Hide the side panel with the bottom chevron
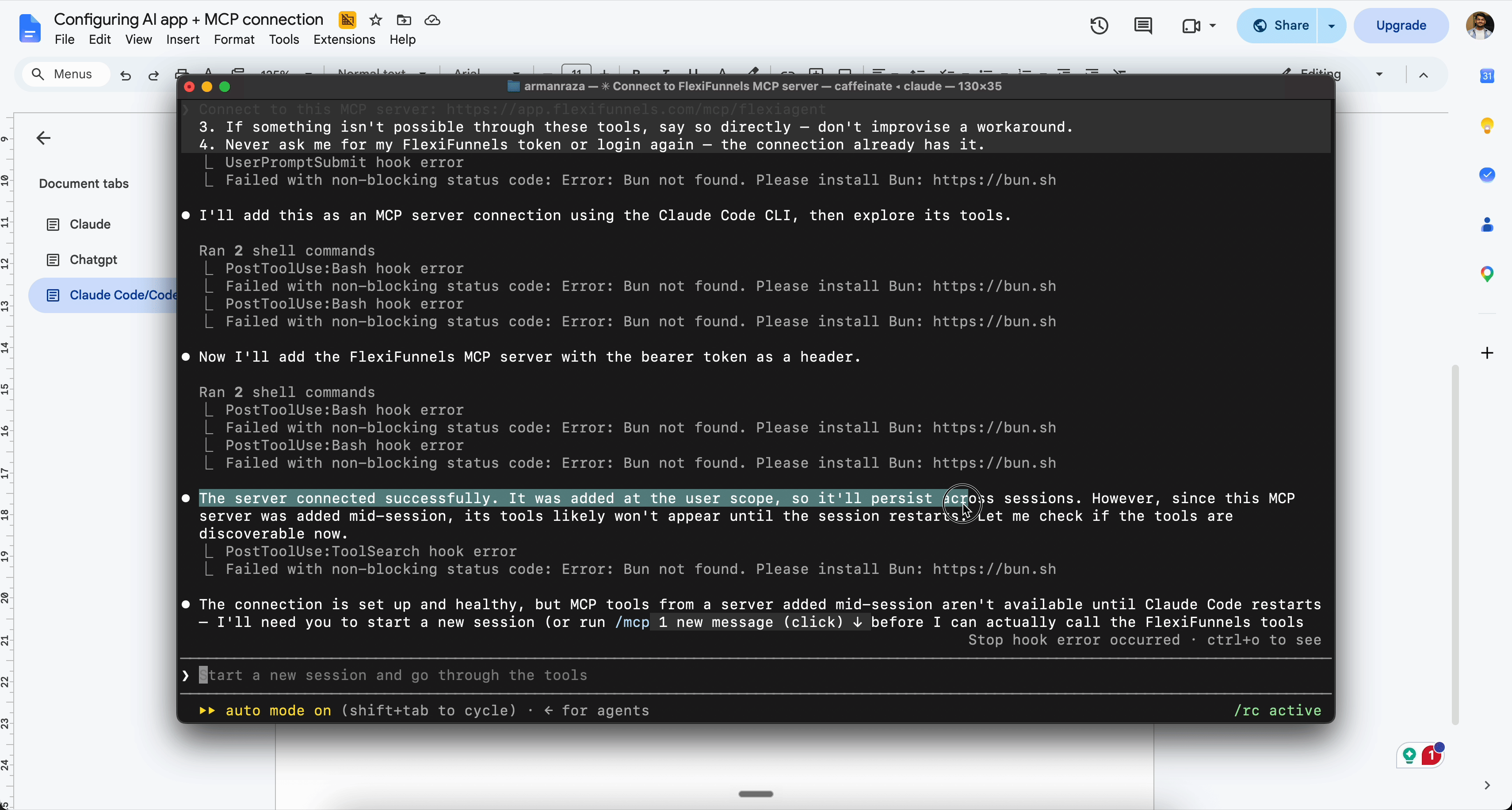Screen dimensions: 1512x810 [1487, 785]
